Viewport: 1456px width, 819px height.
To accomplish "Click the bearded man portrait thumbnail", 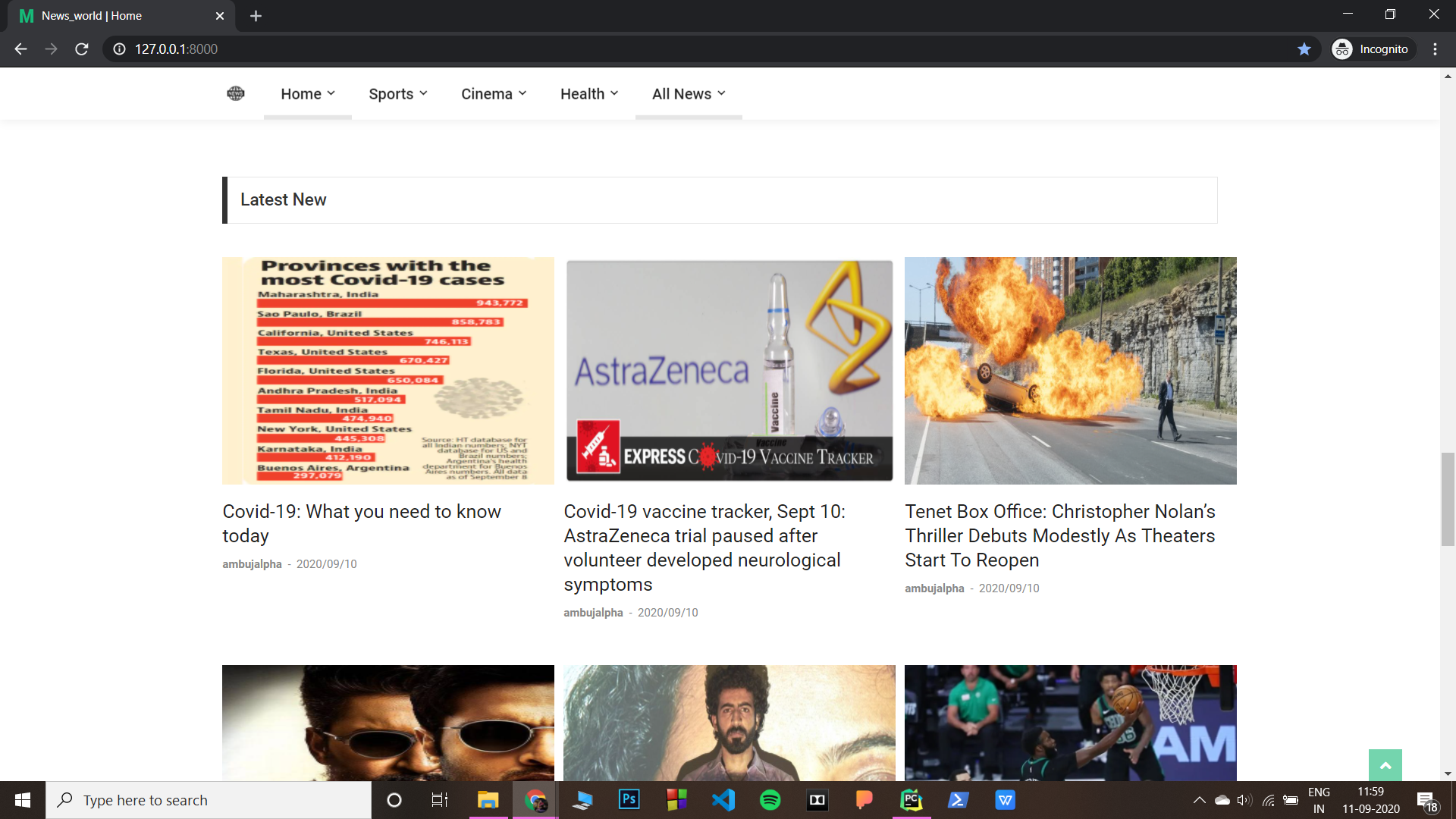I will [x=730, y=723].
